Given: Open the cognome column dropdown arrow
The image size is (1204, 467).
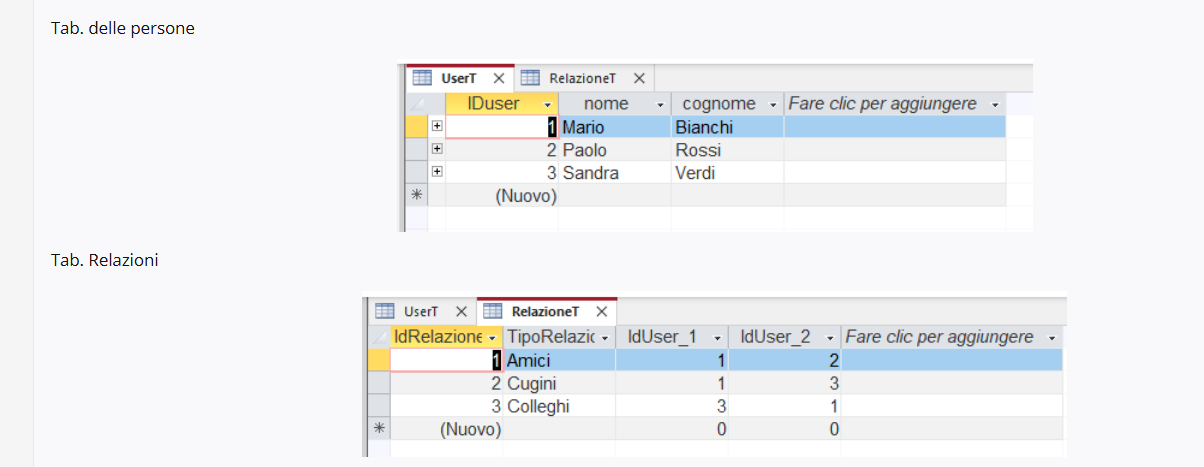Looking at the screenshot, I should [773, 104].
